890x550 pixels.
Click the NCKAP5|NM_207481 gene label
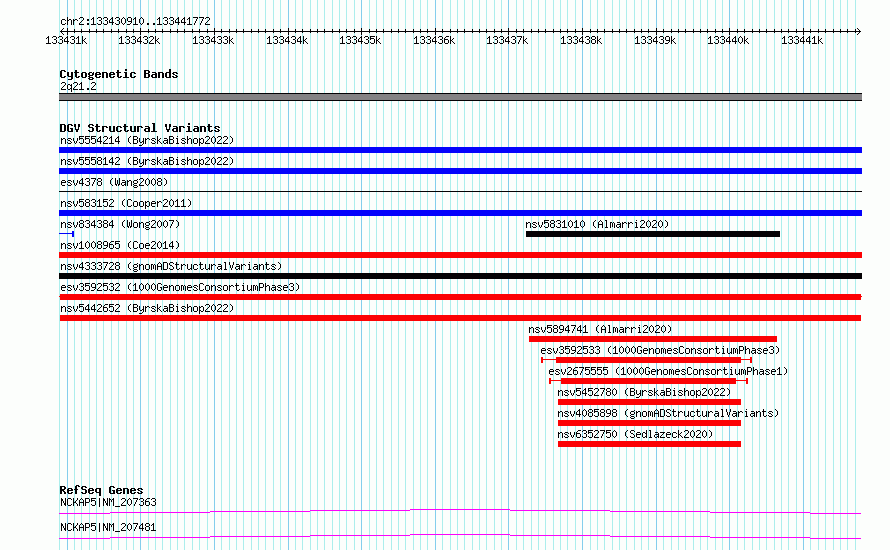(108, 527)
